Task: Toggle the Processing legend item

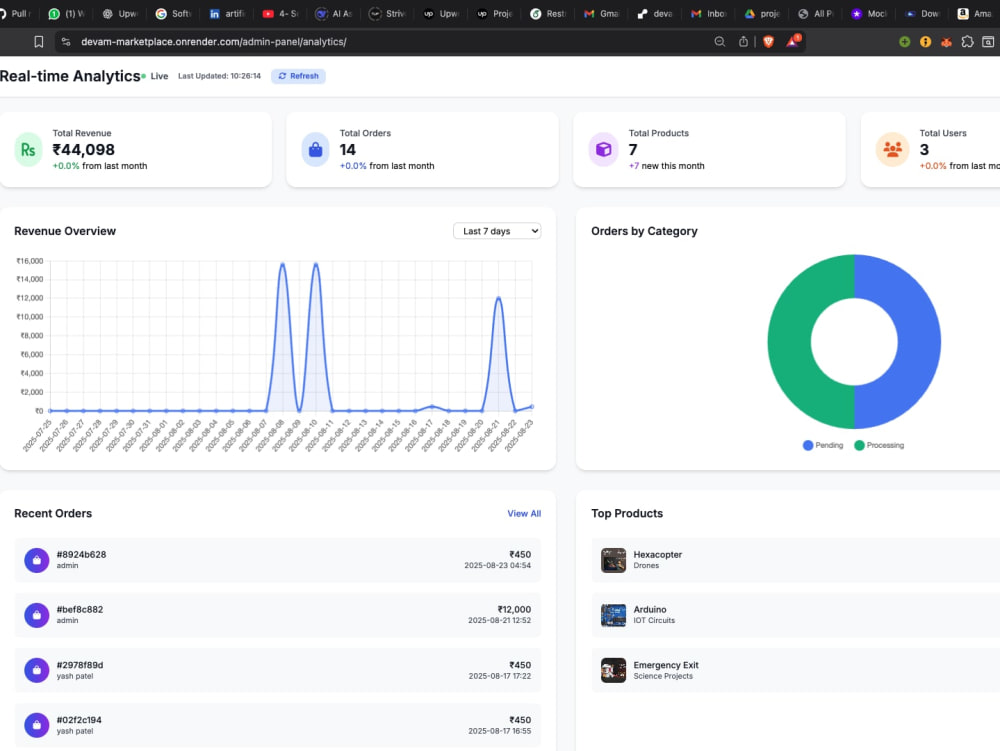Action: click(879, 445)
